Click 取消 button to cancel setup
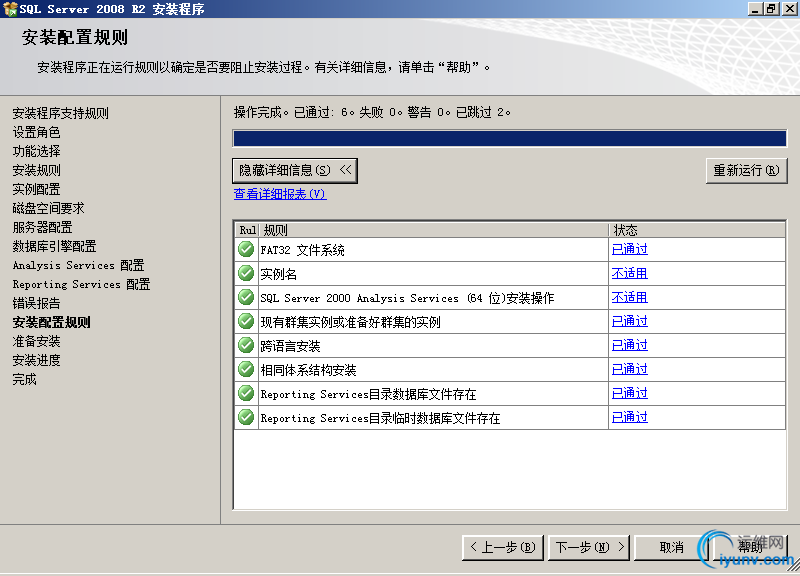The height and width of the screenshot is (576, 800). 671,547
